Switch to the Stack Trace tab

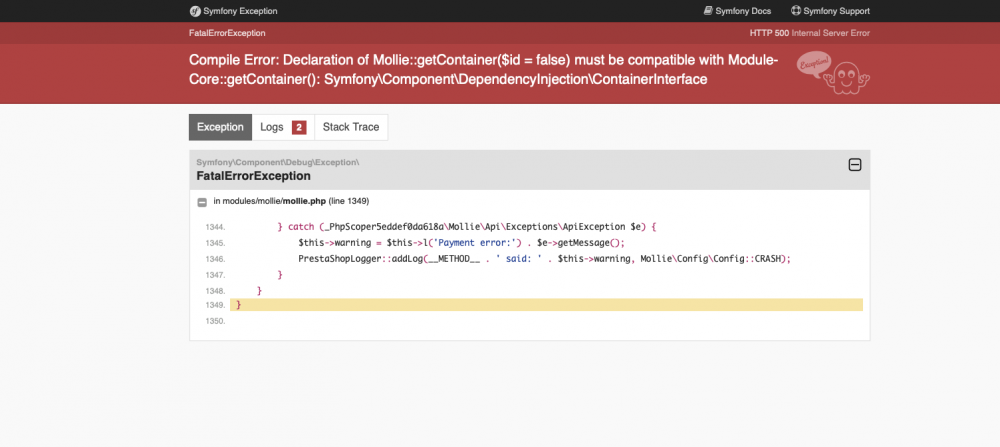pyautogui.click(x=351, y=127)
